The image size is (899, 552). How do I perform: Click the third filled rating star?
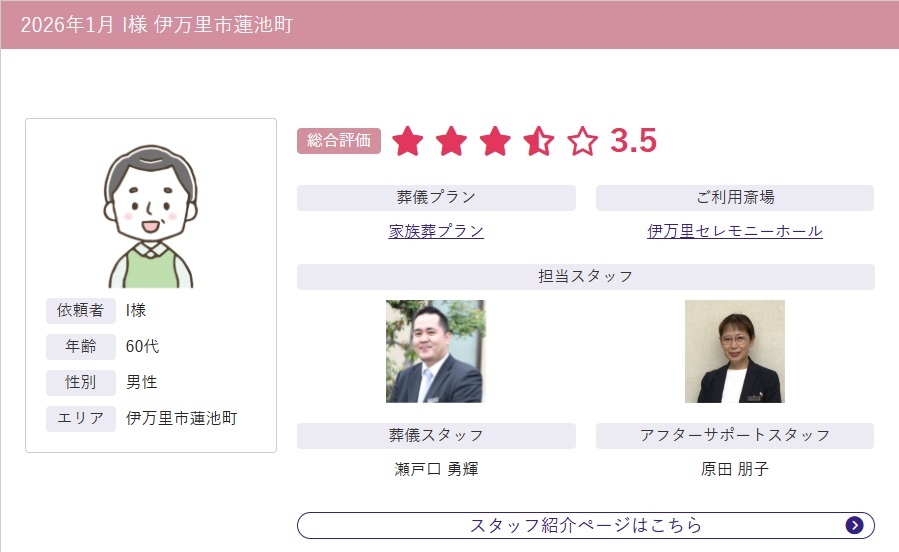click(495, 141)
